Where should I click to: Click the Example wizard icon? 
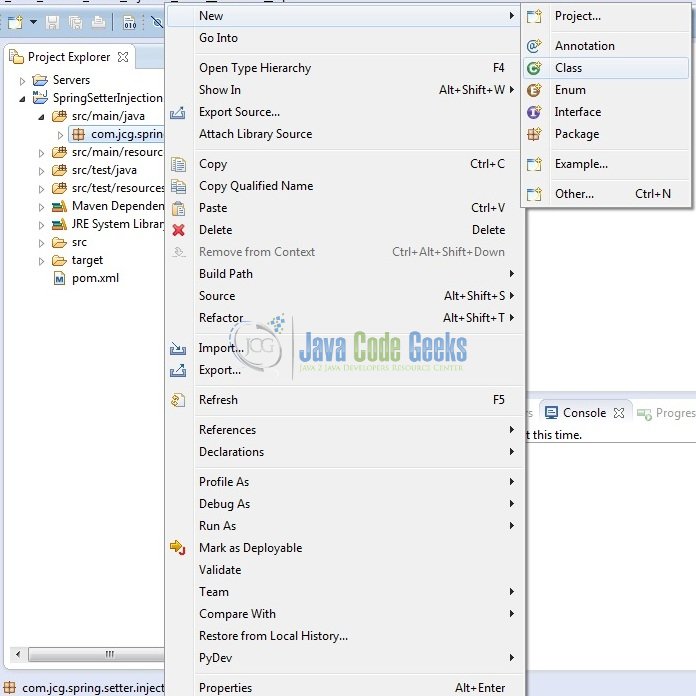(x=534, y=164)
